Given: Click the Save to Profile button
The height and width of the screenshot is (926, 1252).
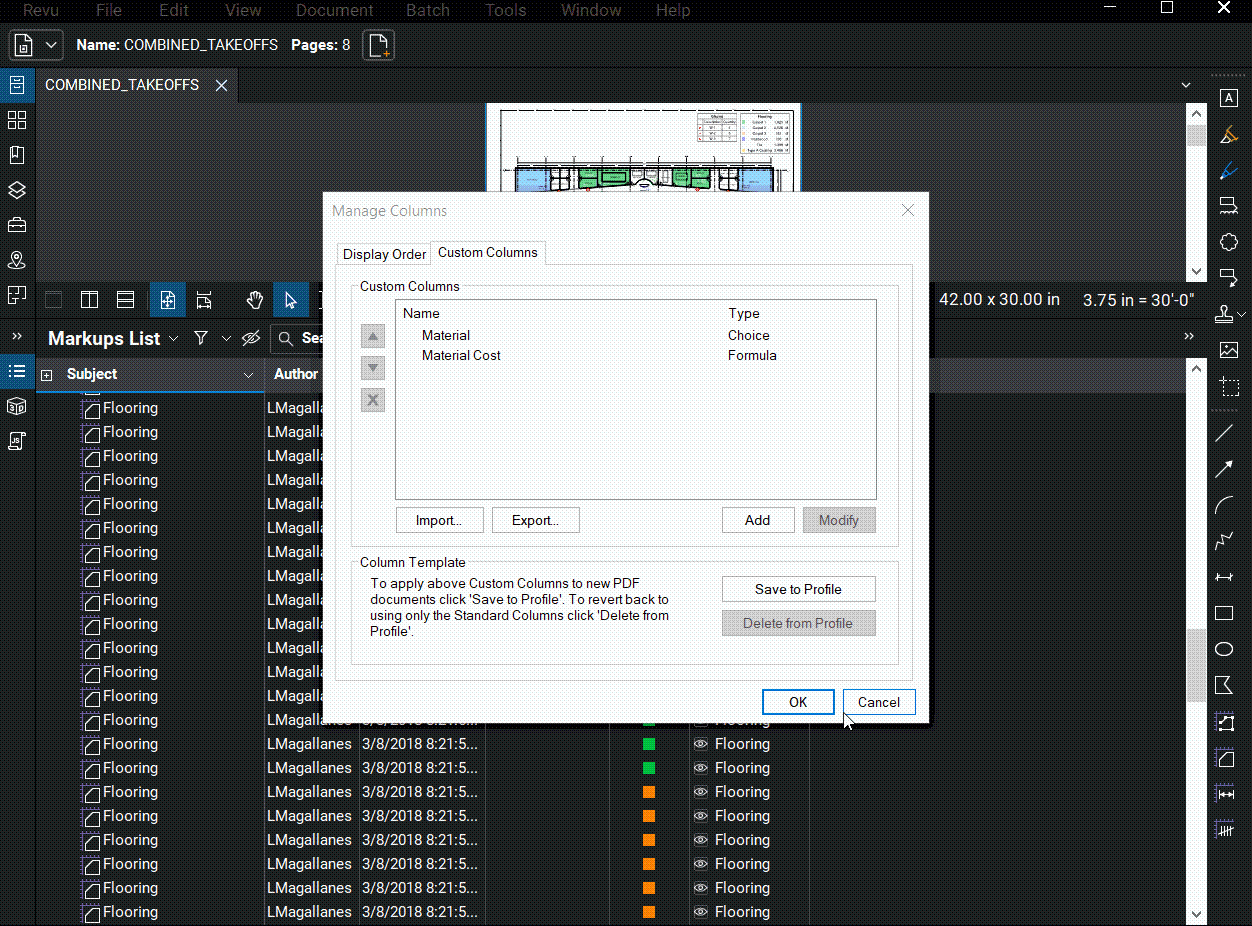Looking at the screenshot, I should click(x=798, y=589).
